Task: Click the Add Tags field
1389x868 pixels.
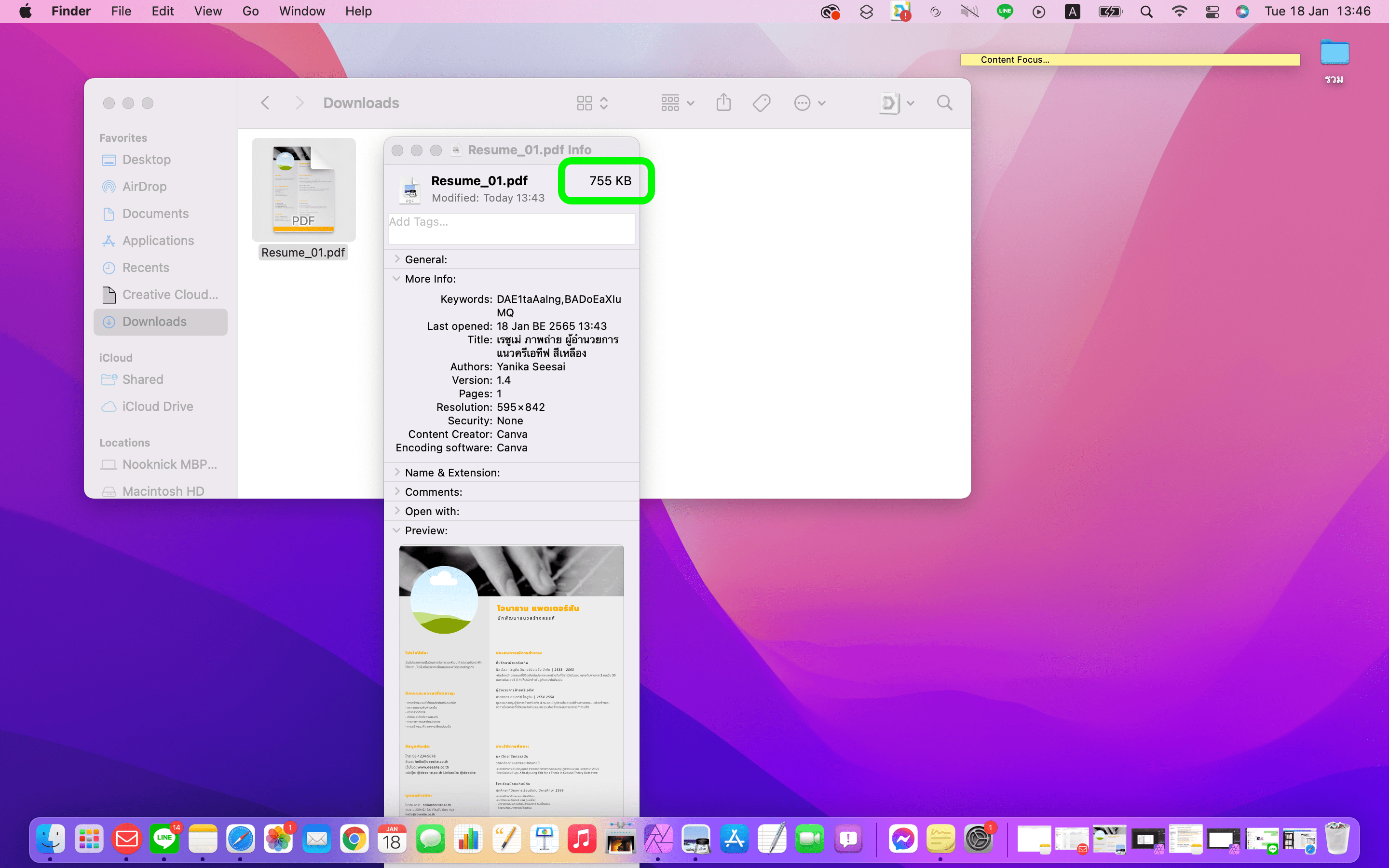Action: (x=511, y=229)
